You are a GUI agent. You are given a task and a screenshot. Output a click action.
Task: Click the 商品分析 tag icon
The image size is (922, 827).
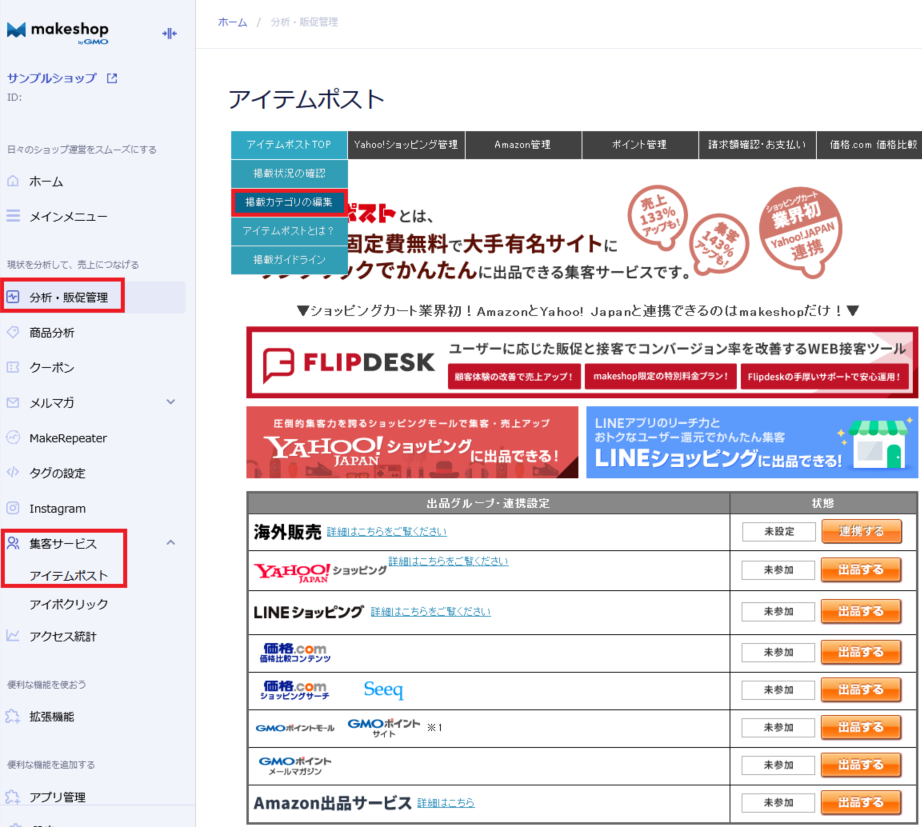[x=13, y=332]
